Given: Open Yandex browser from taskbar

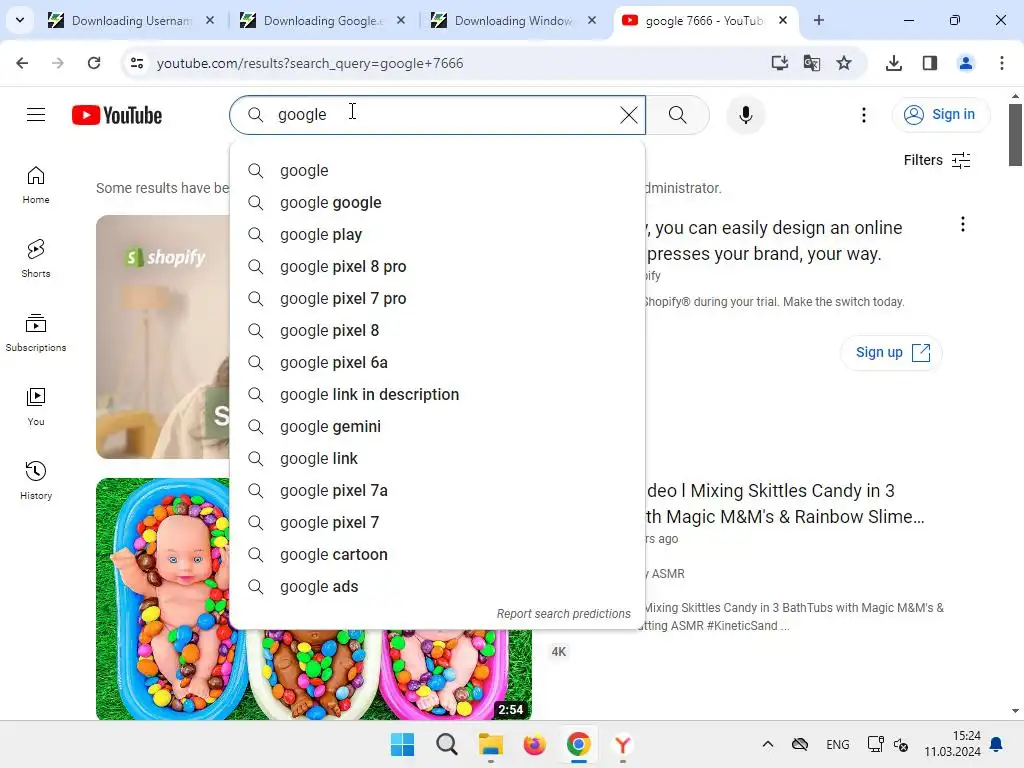Looking at the screenshot, I should pyautogui.click(x=622, y=744).
